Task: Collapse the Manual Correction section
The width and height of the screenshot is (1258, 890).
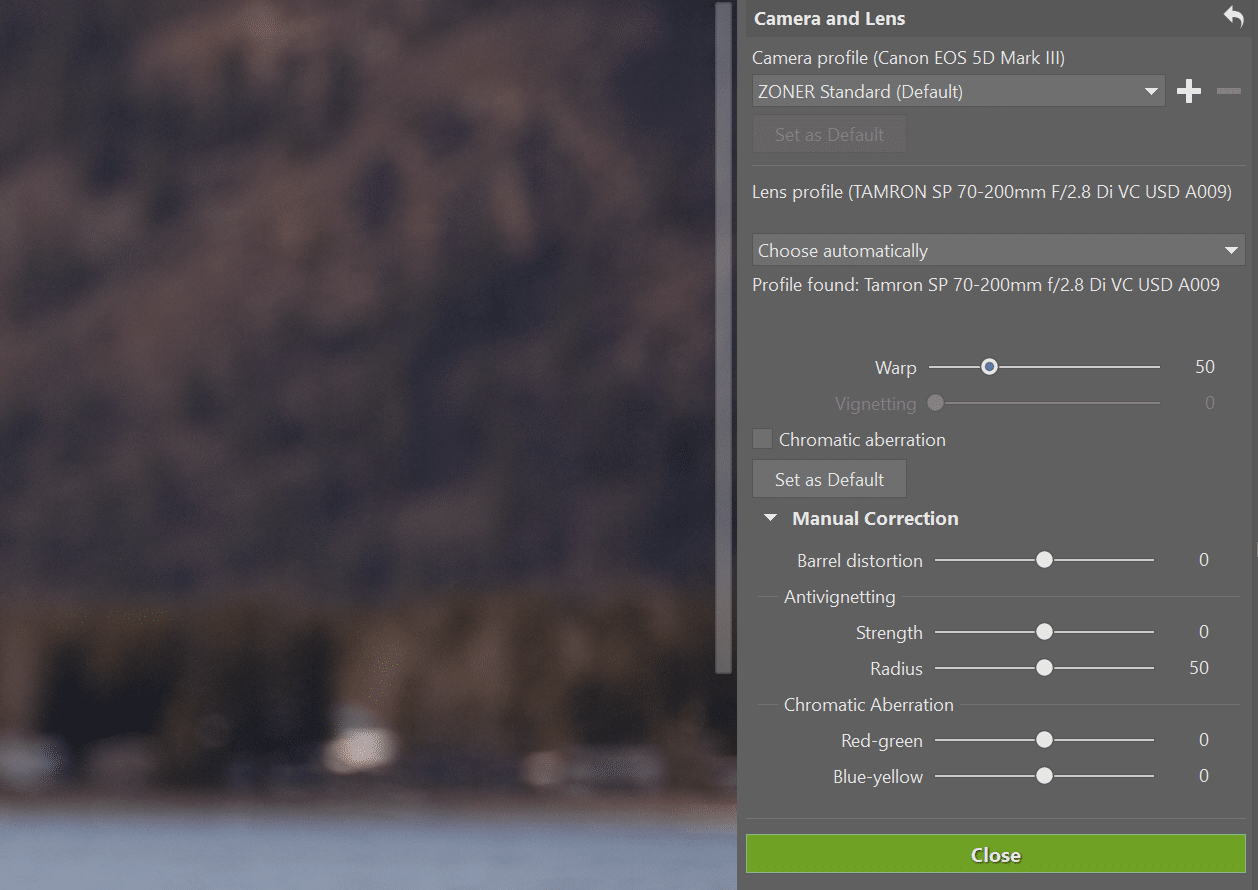Action: [x=770, y=518]
